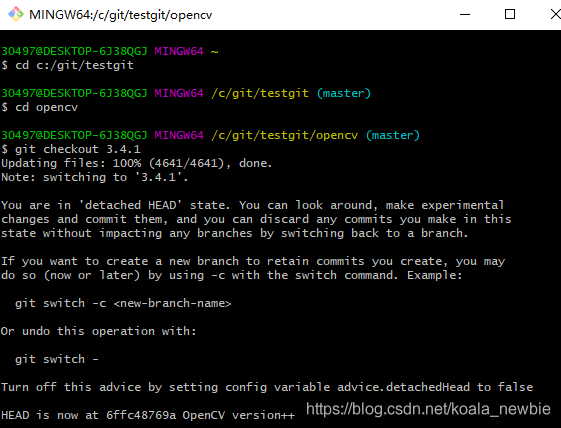This screenshot has width=561, height=428.
Task: Click the 'git checkout 3.4.1' command
Action: [x=71, y=149]
